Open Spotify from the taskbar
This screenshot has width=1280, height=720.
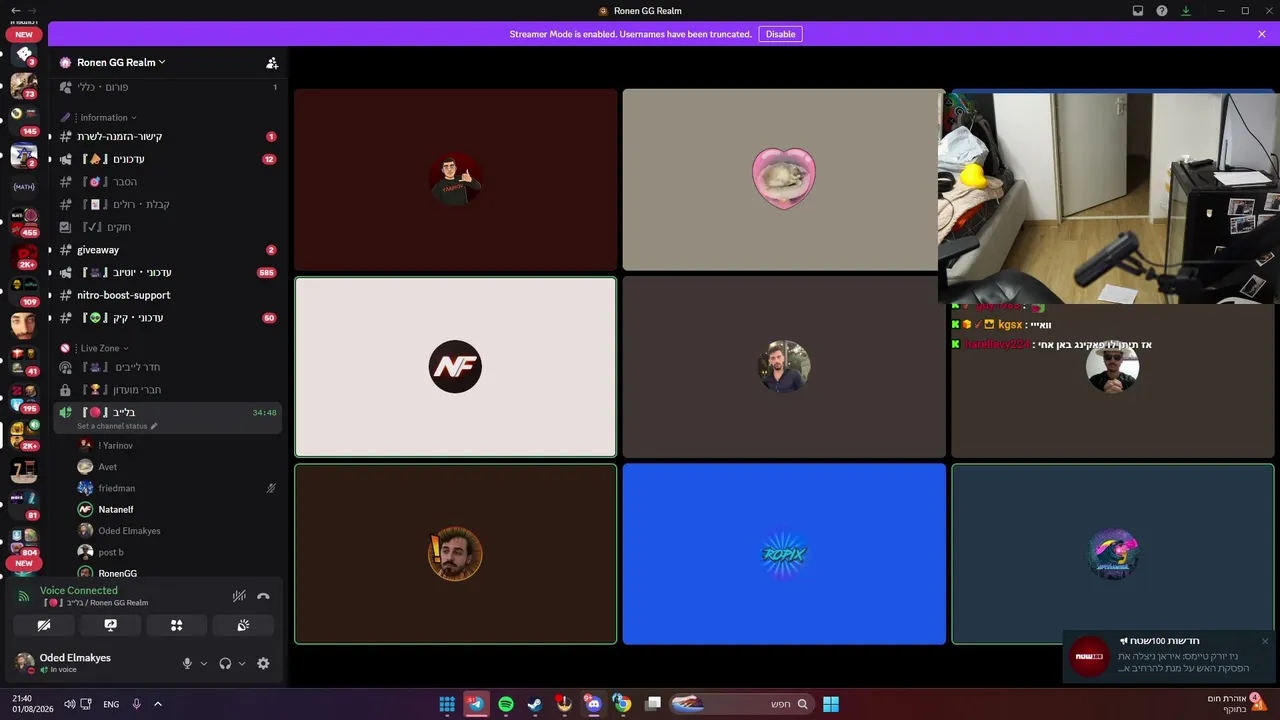[506, 704]
